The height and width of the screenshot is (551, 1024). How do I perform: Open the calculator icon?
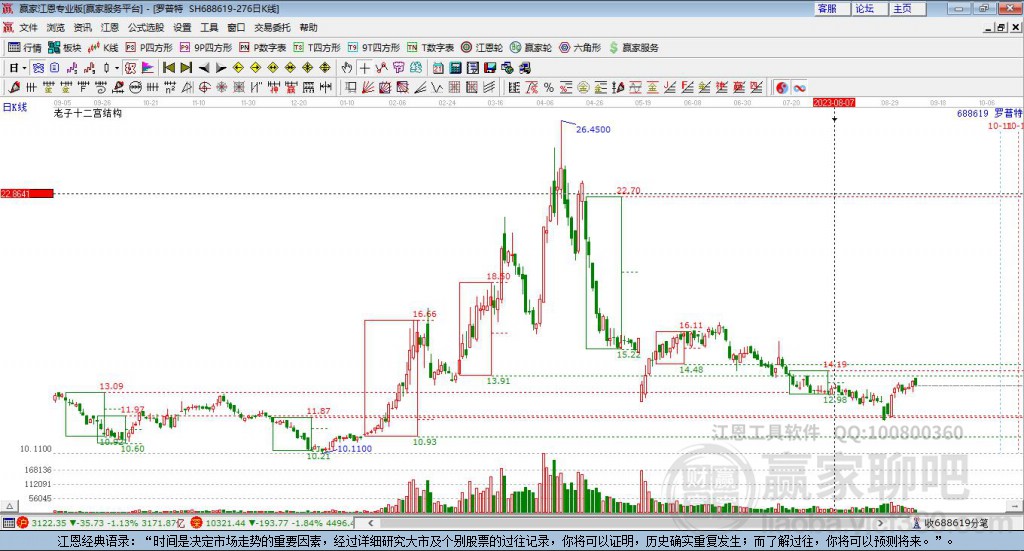(x=455, y=68)
